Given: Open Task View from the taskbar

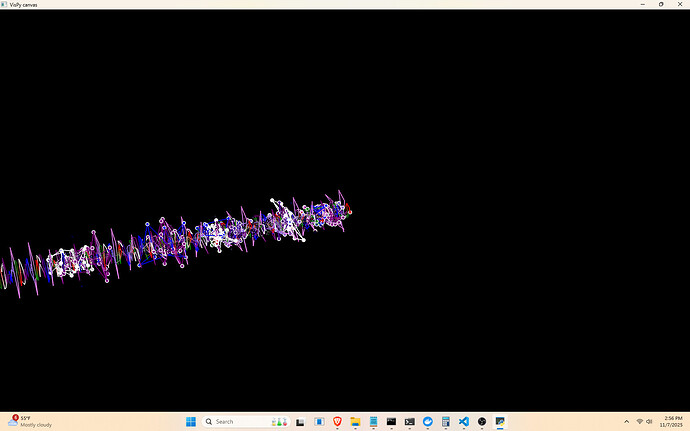Looking at the screenshot, I should pyautogui.click(x=300, y=422).
